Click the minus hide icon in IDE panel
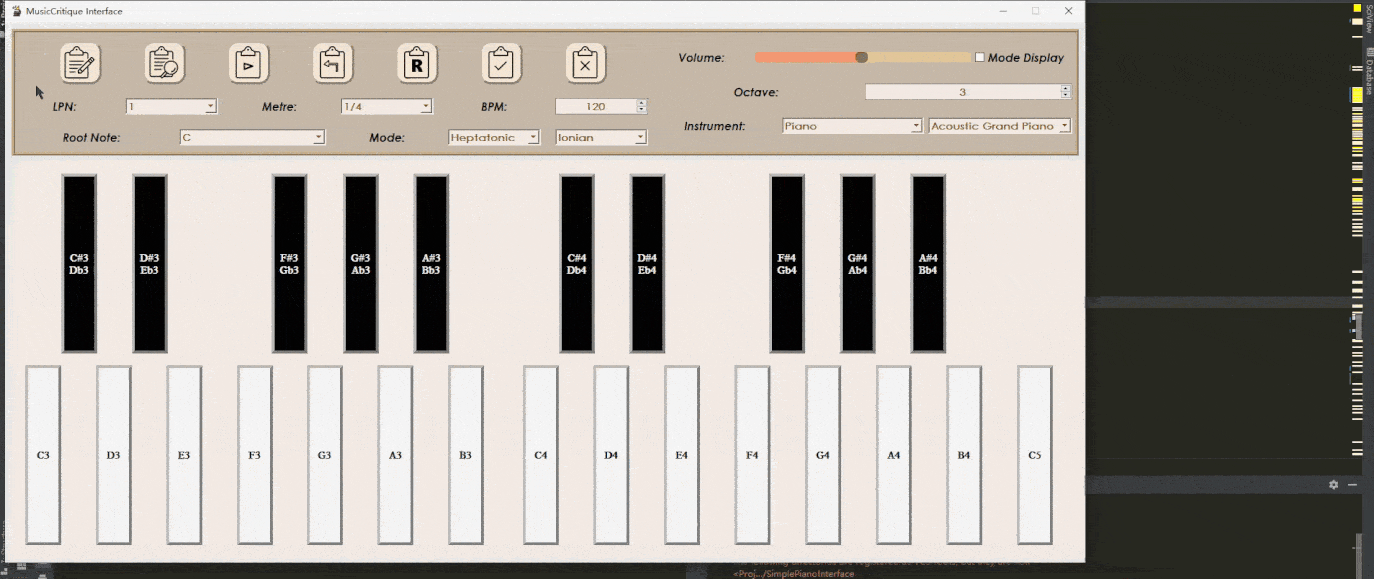This screenshot has height=579, width=1374. [1352, 484]
